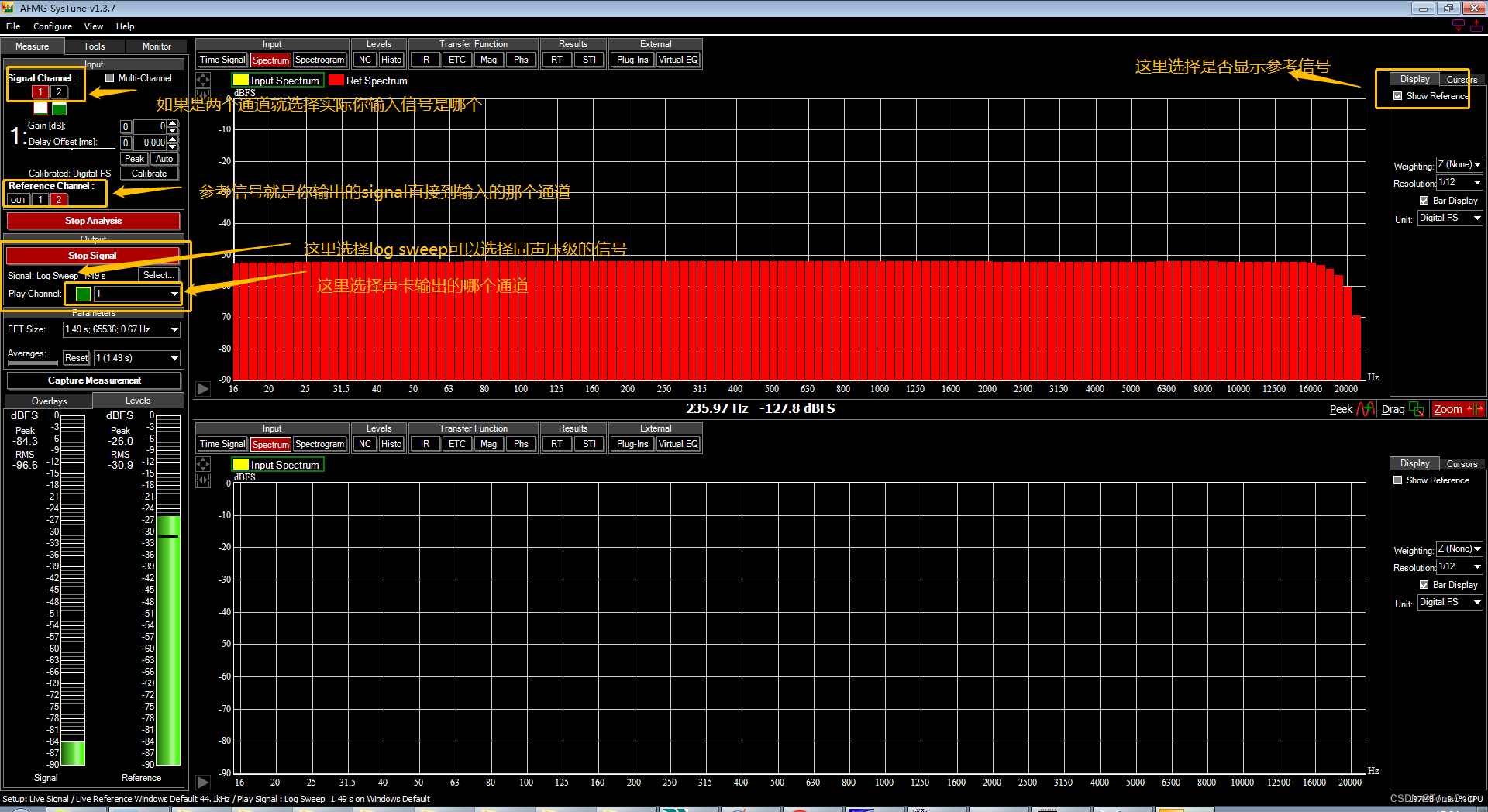
Task: Select Time Signal in top graph toolbar
Action: coord(222,60)
